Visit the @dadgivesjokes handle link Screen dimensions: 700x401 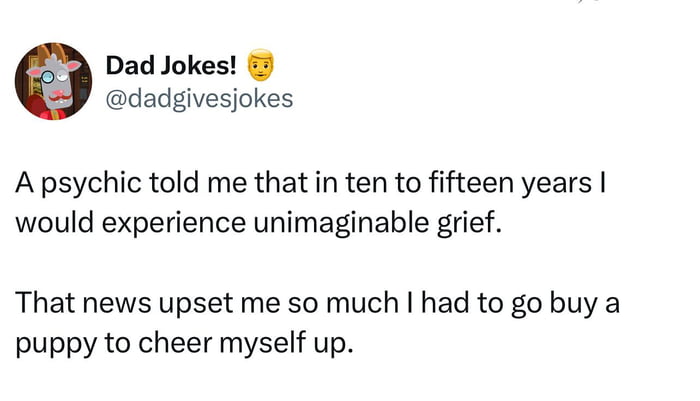199,99
